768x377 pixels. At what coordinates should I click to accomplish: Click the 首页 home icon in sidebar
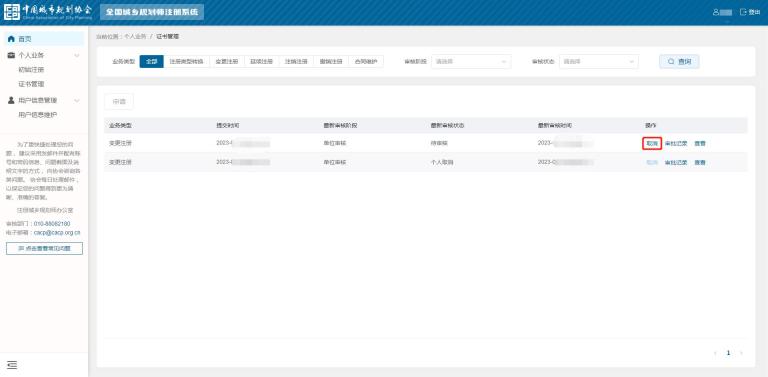(x=11, y=39)
